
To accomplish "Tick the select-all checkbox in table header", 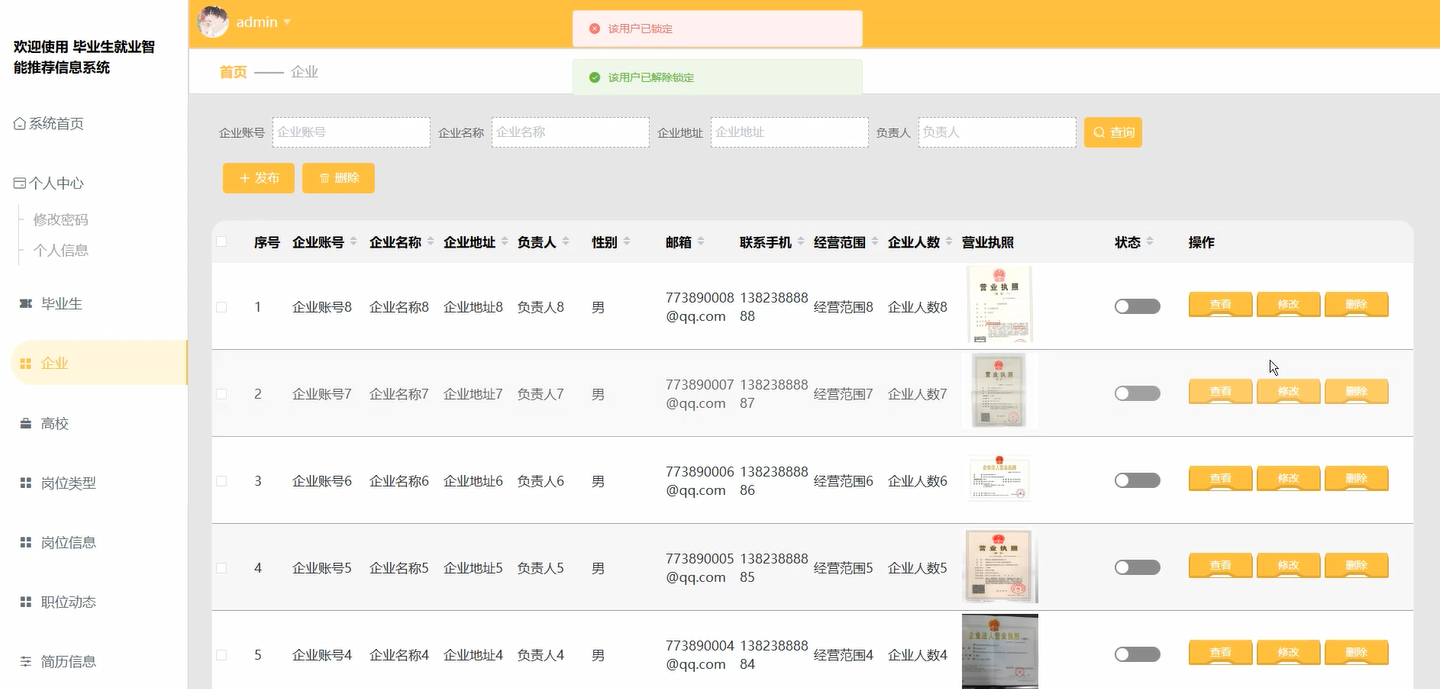I will click(222, 242).
